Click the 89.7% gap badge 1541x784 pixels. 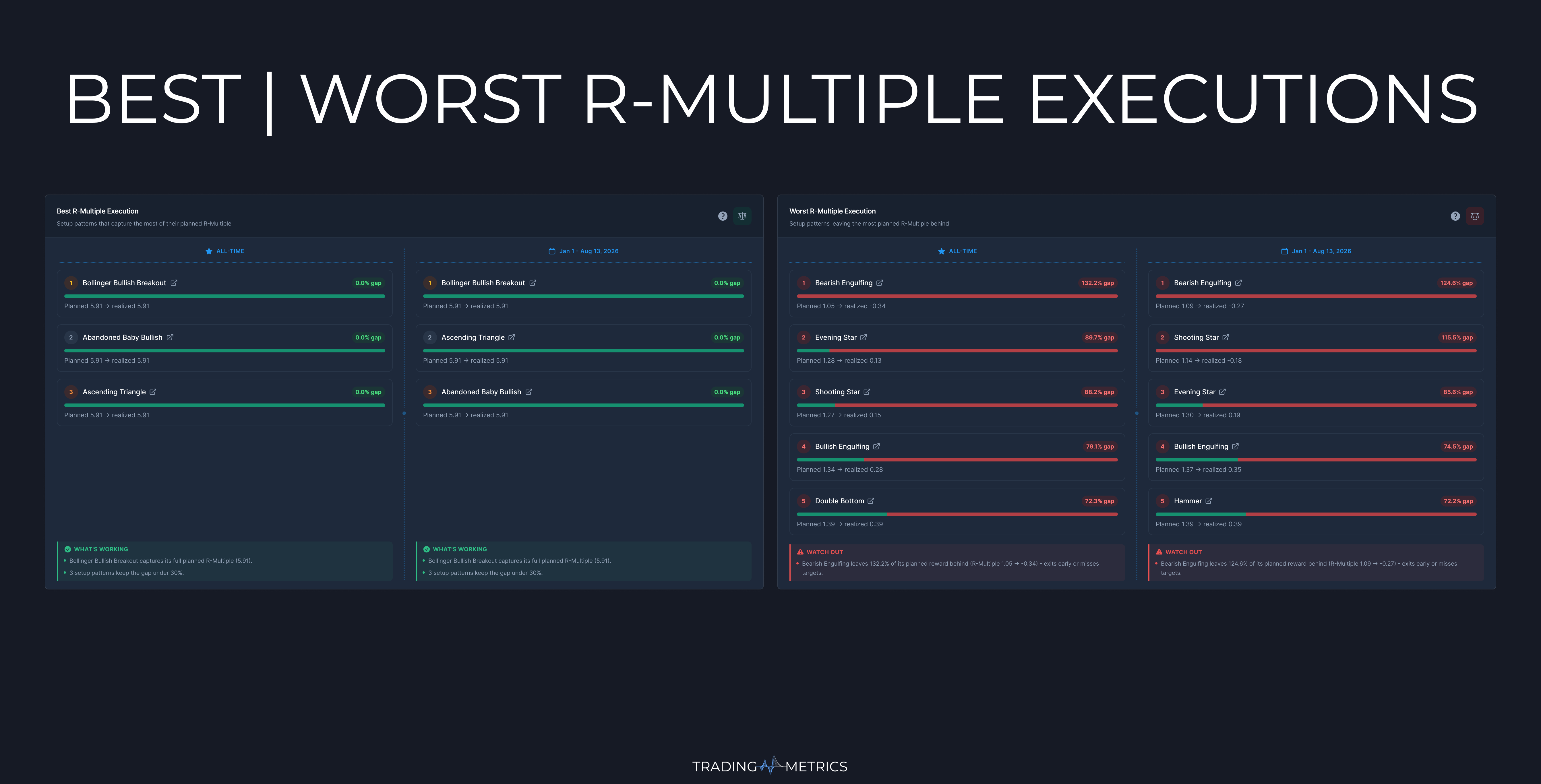tap(1099, 337)
